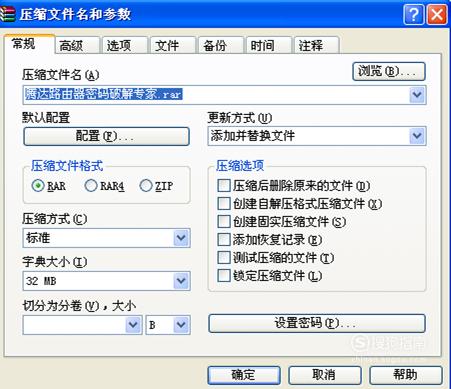Click the 32 MB dictionary size box
This screenshot has width=451, height=389.
pos(106,281)
